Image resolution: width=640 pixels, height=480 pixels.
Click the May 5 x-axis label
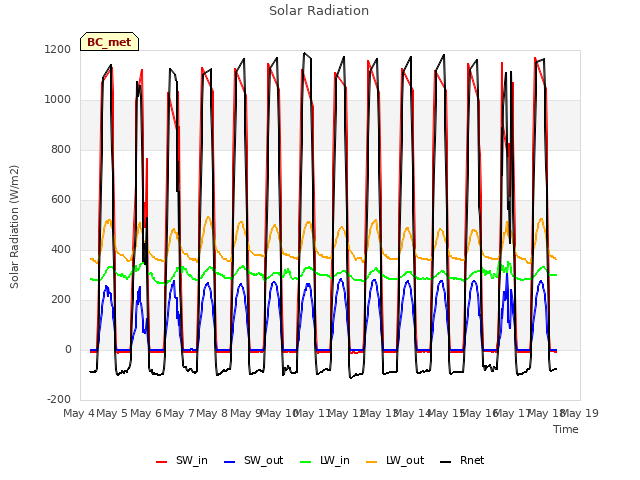coord(112,413)
